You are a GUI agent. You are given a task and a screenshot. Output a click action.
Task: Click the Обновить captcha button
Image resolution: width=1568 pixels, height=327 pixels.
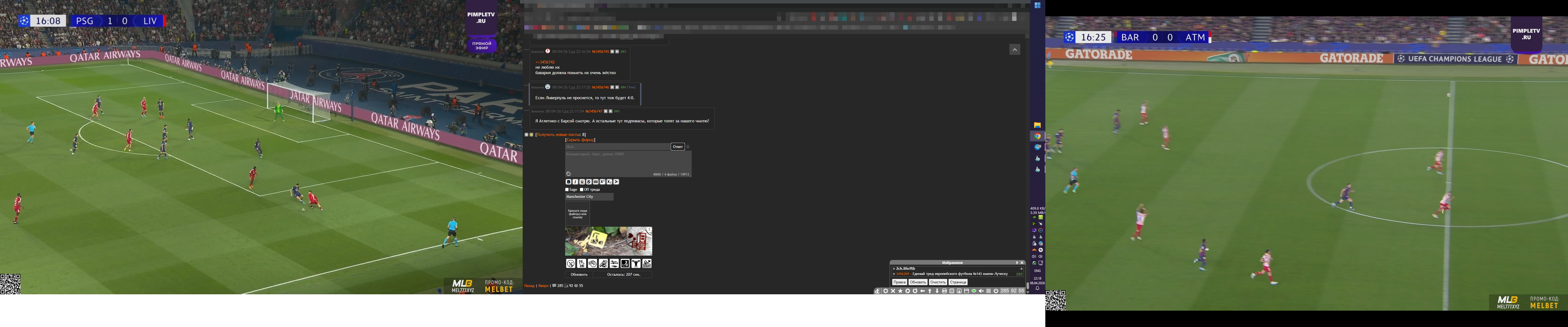(x=579, y=275)
